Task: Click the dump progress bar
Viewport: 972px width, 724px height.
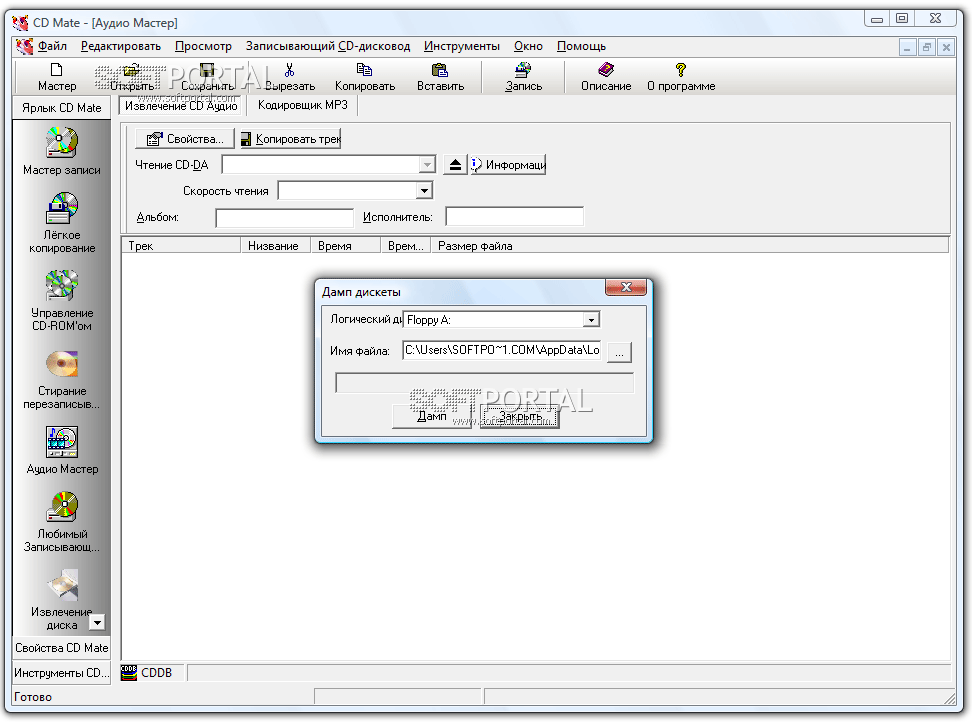Action: pyautogui.click(x=484, y=382)
